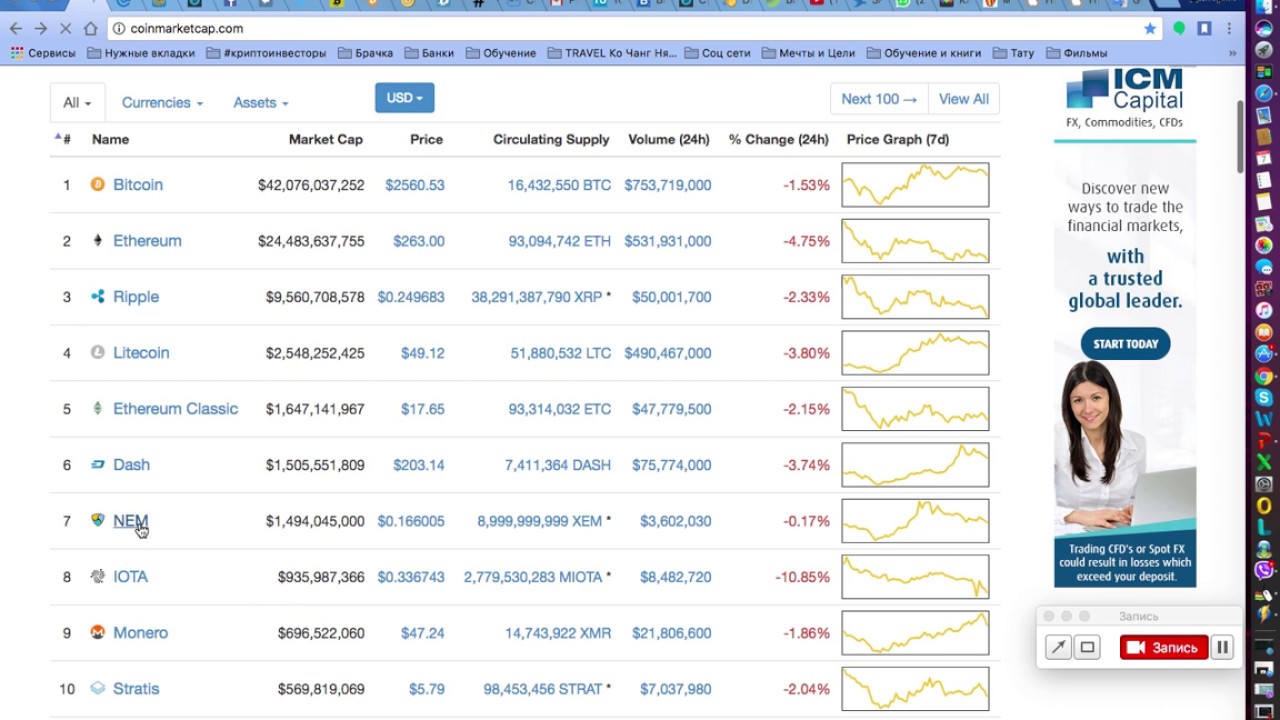Open the NEM coin page link
The image size is (1280, 720).
pos(130,521)
